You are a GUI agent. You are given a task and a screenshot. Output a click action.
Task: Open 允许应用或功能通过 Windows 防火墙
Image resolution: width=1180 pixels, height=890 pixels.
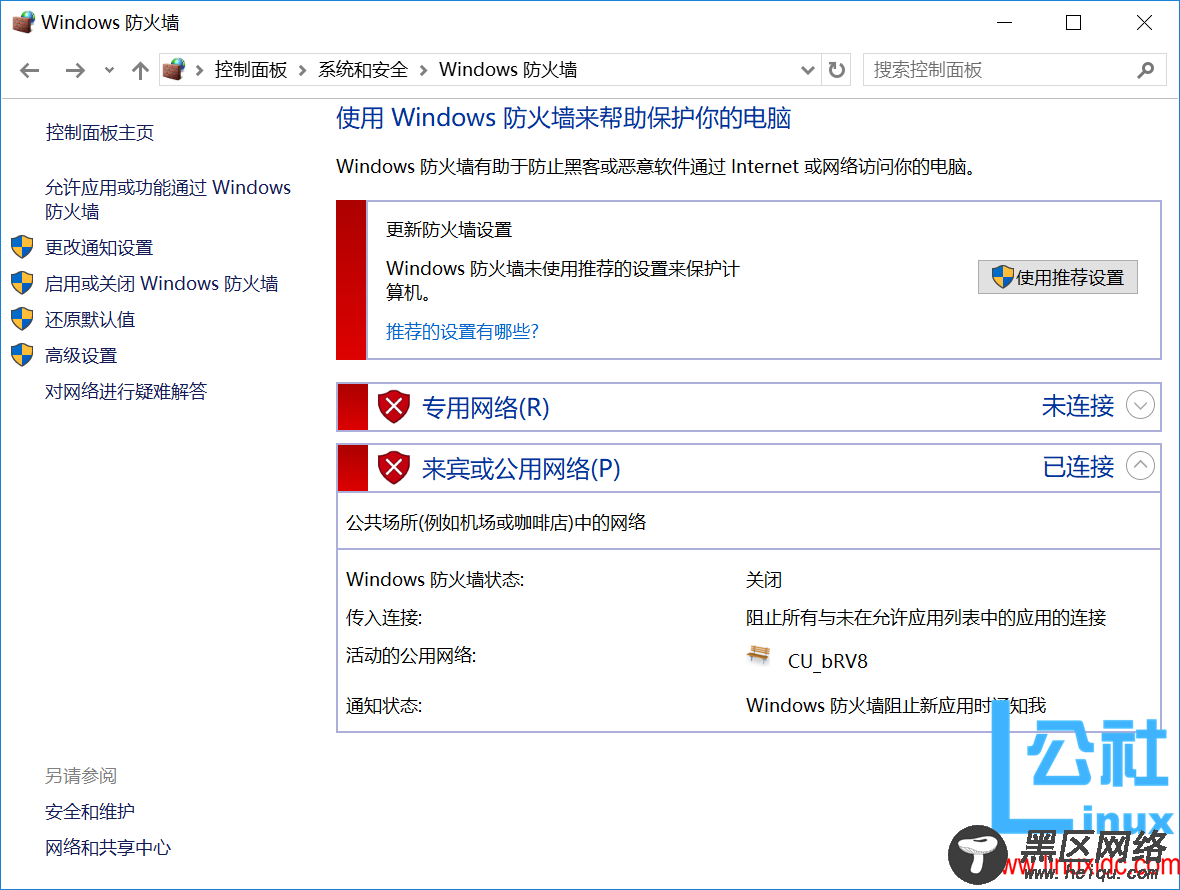168,199
